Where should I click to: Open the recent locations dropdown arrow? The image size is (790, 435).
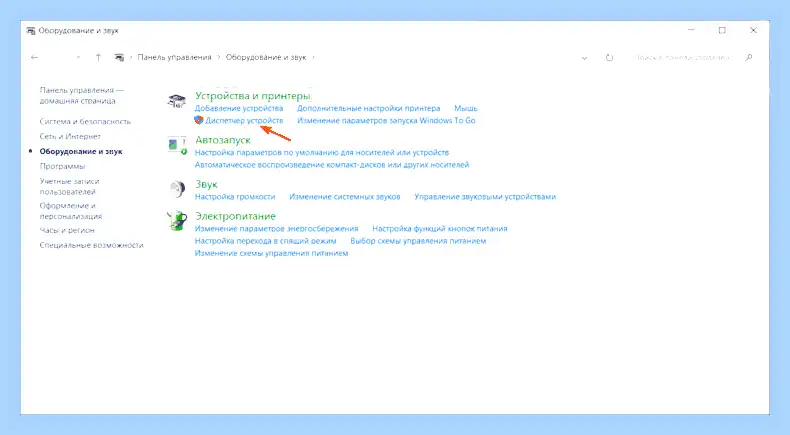(78, 57)
